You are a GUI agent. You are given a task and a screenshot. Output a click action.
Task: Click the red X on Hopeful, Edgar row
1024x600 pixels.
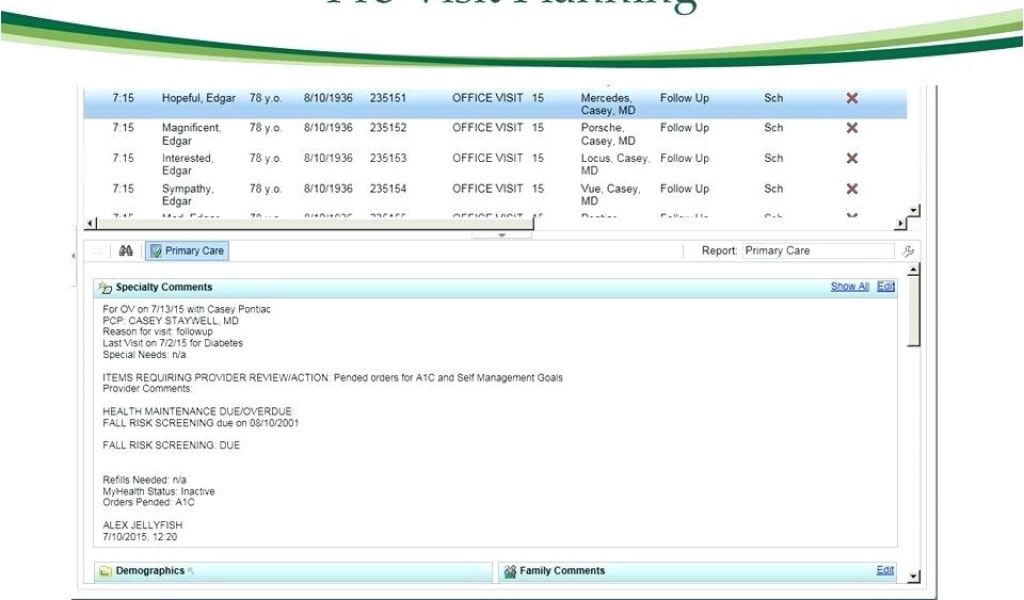(x=852, y=98)
